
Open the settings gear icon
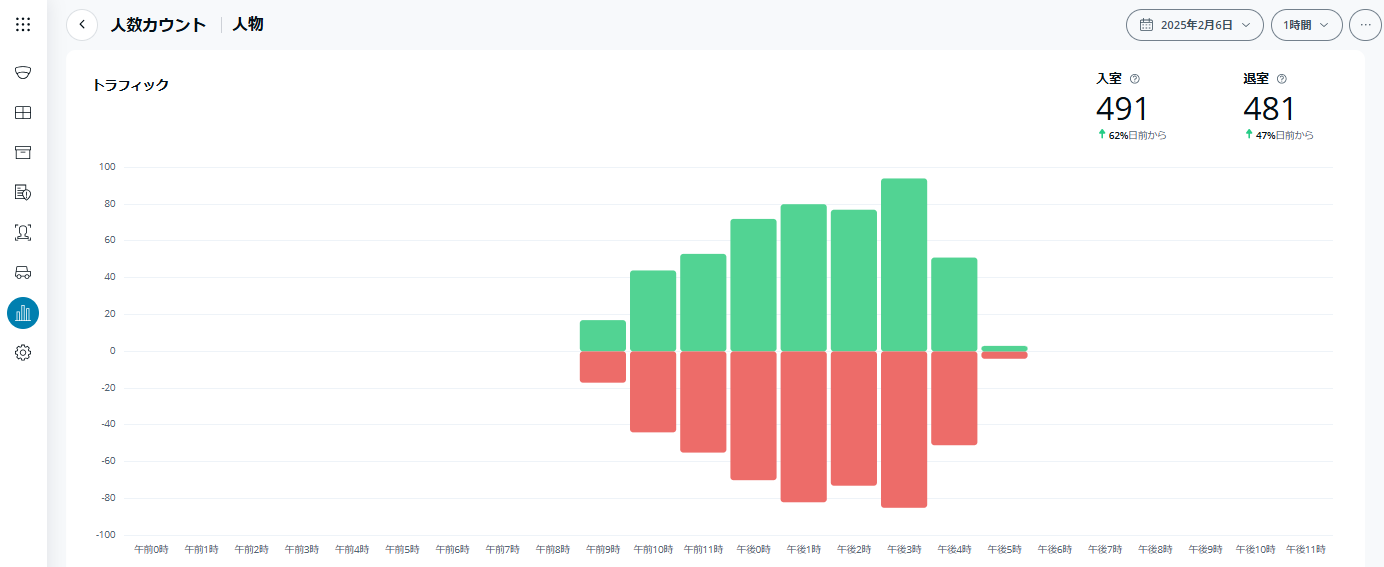tap(23, 353)
